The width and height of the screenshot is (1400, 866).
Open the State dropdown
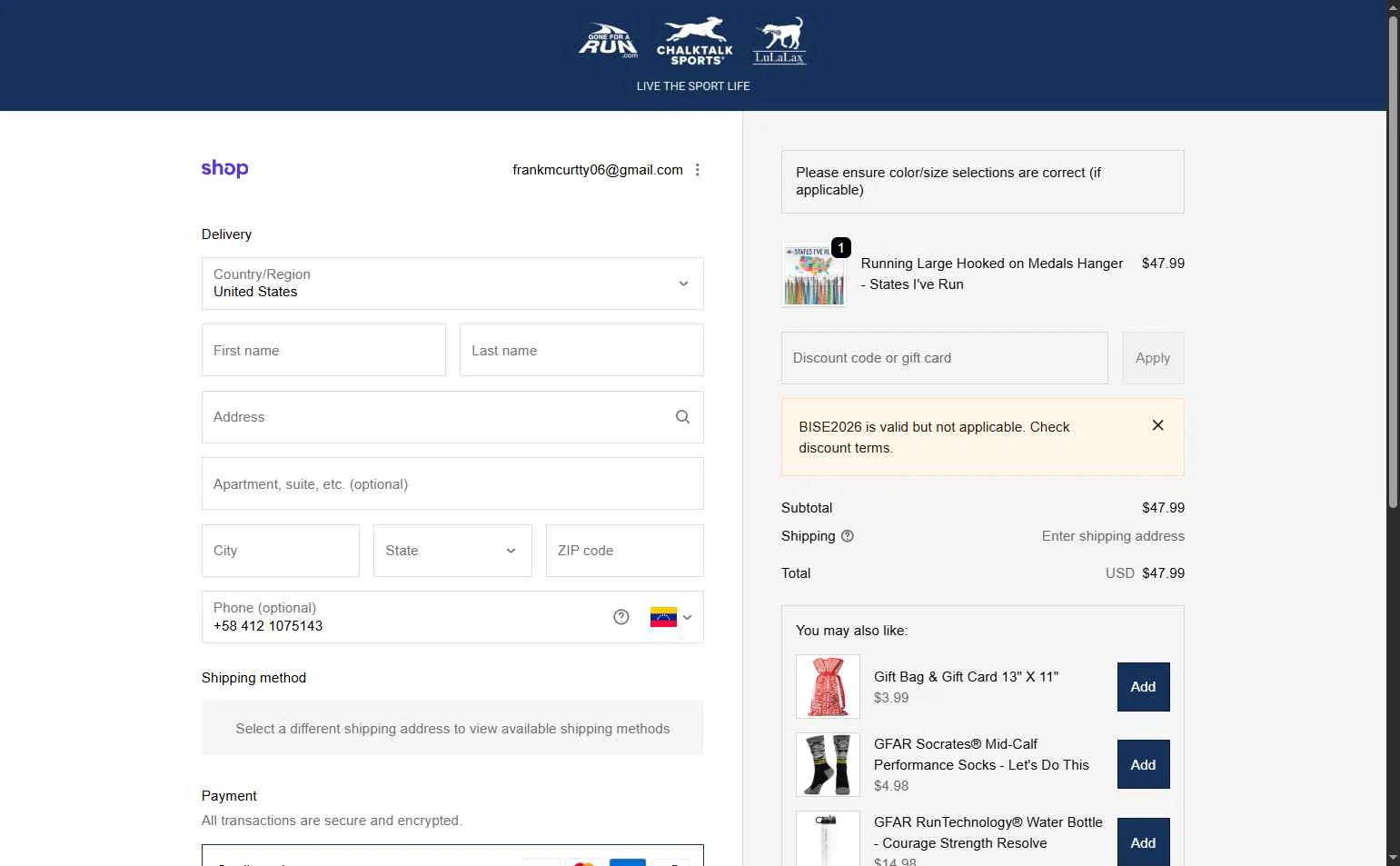point(452,551)
